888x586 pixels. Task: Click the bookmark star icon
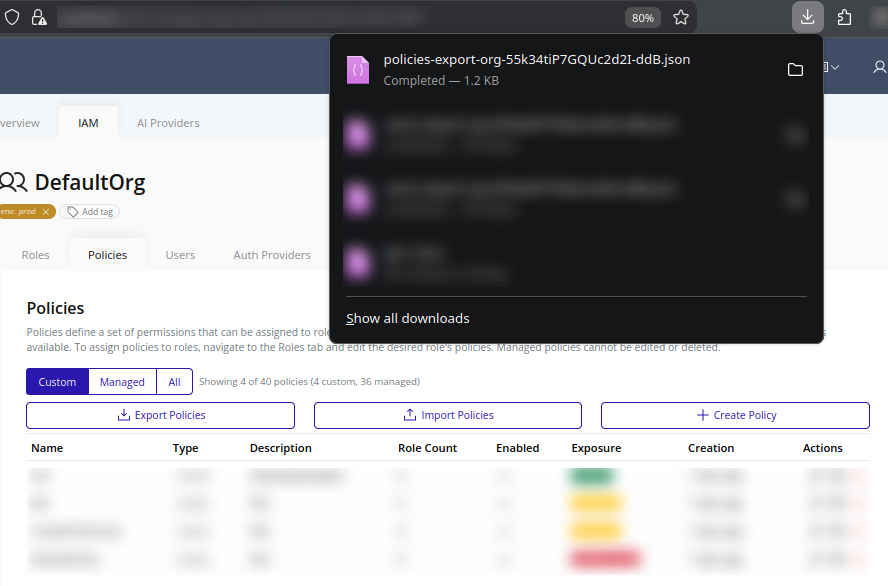tap(679, 17)
